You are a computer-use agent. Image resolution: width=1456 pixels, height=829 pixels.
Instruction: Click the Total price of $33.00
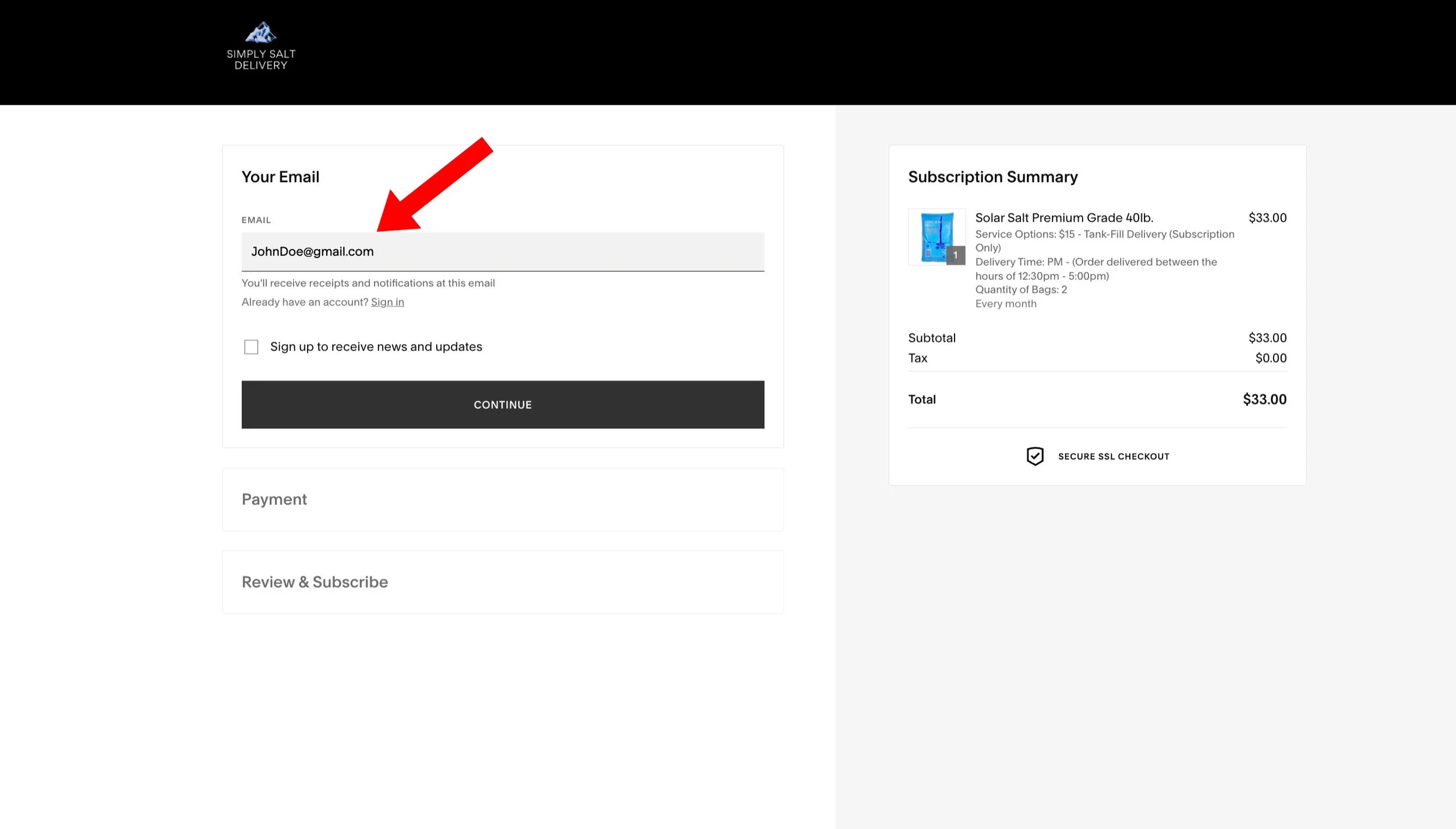(1264, 399)
